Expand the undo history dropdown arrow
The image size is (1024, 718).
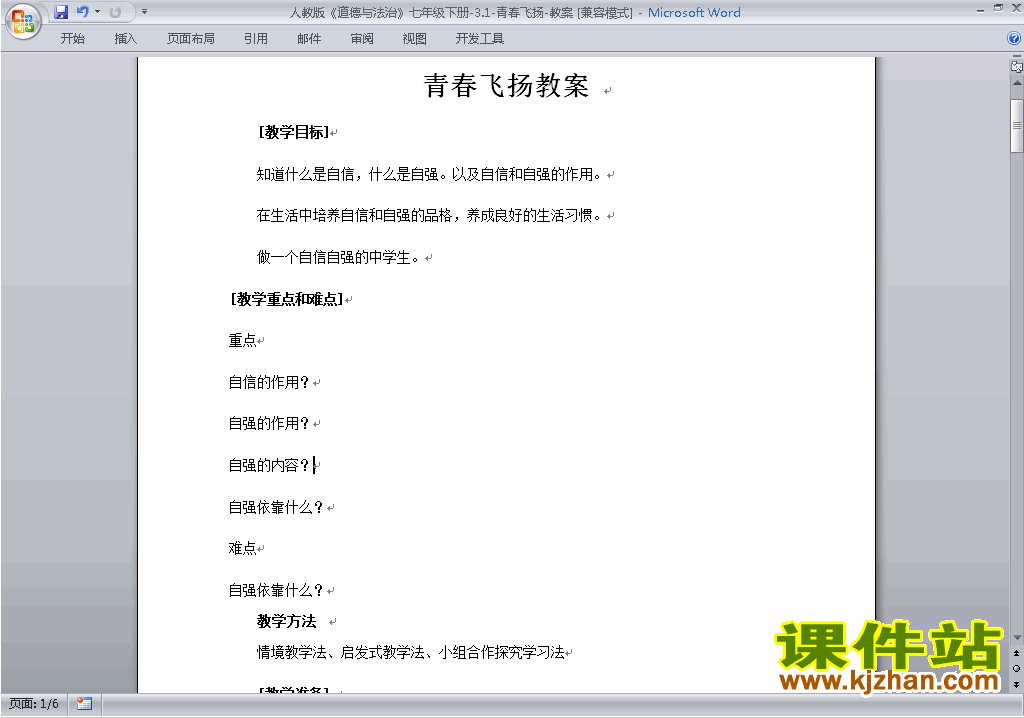(97, 12)
